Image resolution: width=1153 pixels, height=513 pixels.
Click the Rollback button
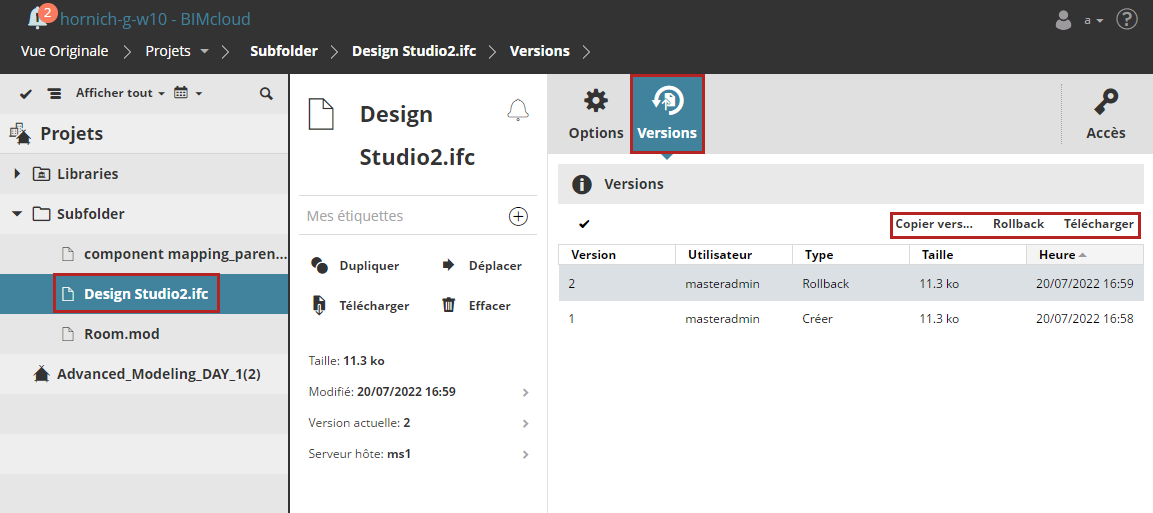click(x=1018, y=224)
